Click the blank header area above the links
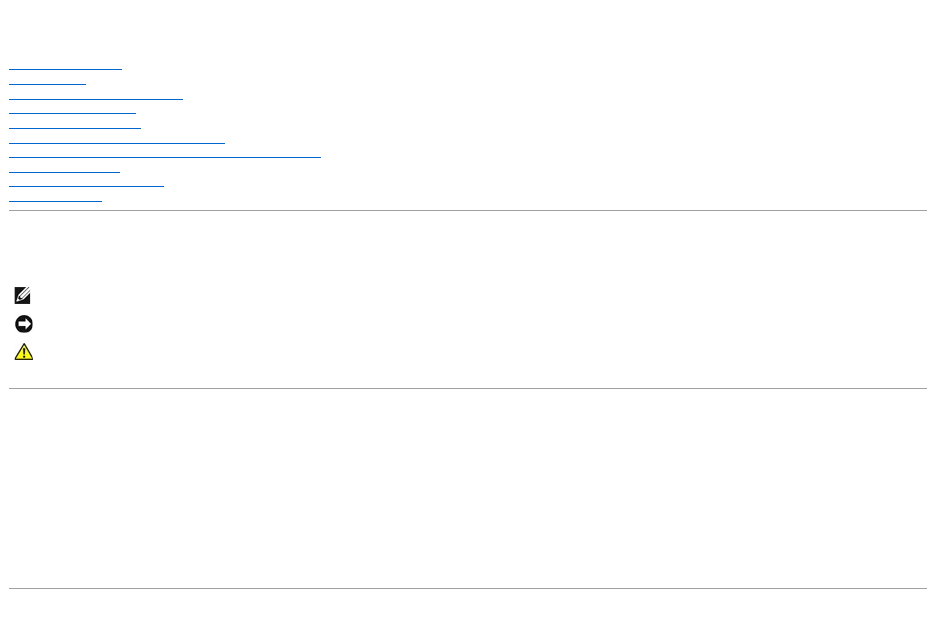Viewport: 936px width, 621px height. [x=468, y=30]
